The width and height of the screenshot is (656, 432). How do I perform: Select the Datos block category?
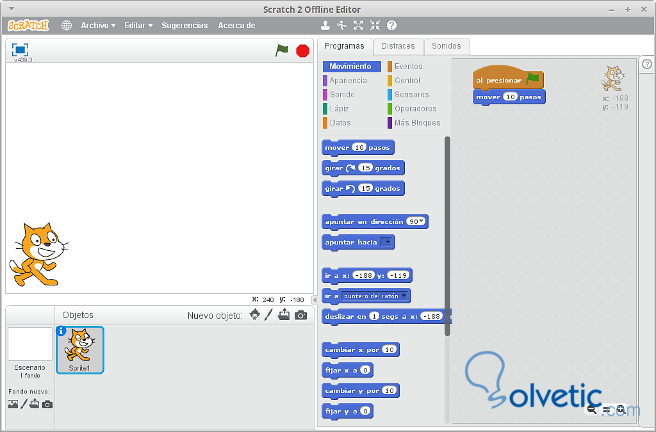tap(337, 123)
